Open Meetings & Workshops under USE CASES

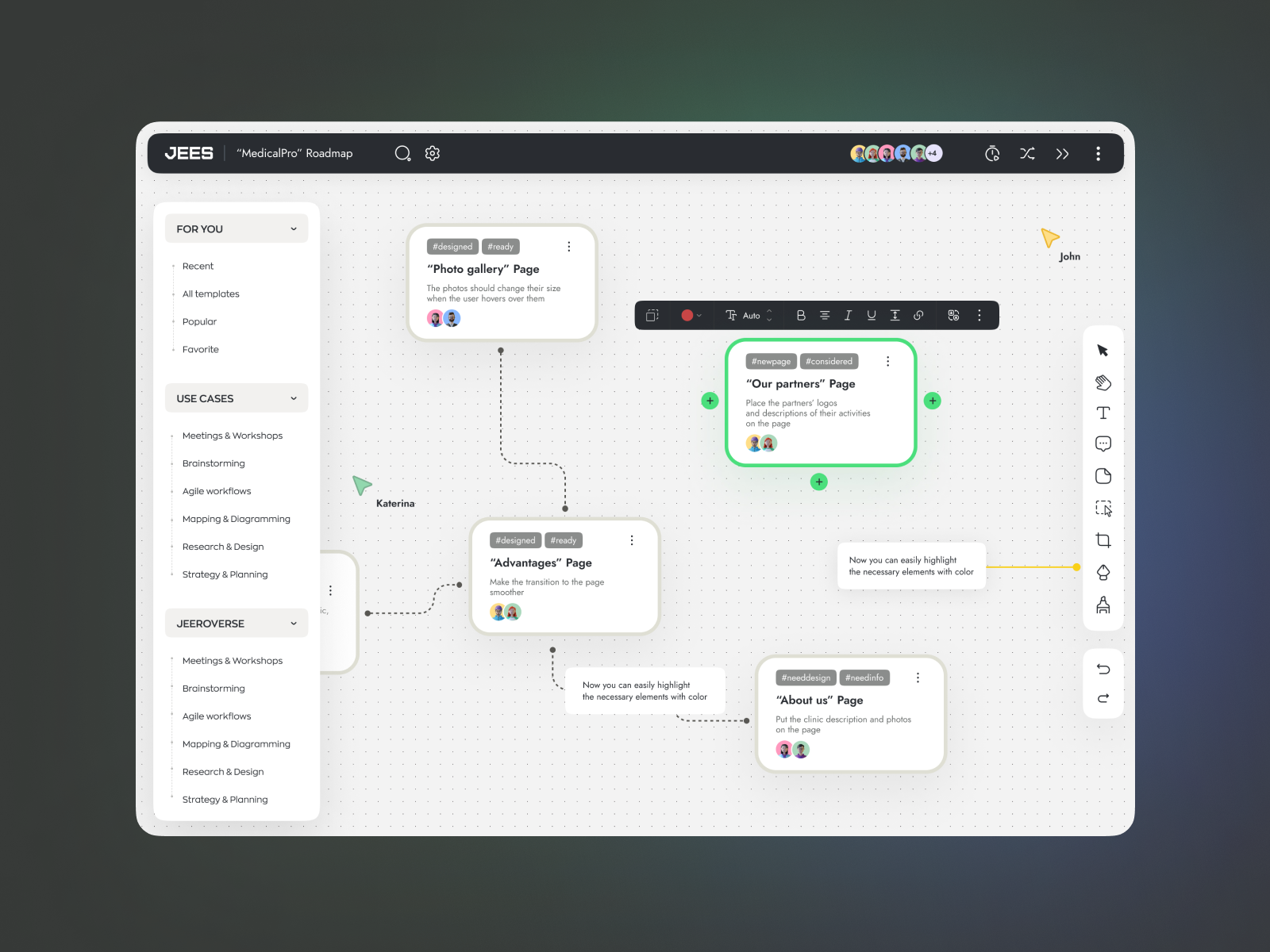pyautogui.click(x=233, y=436)
